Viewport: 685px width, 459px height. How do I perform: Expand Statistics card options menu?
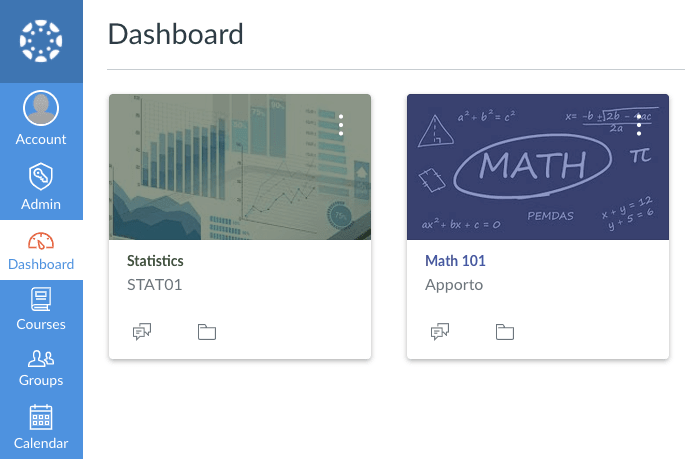[x=341, y=125]
